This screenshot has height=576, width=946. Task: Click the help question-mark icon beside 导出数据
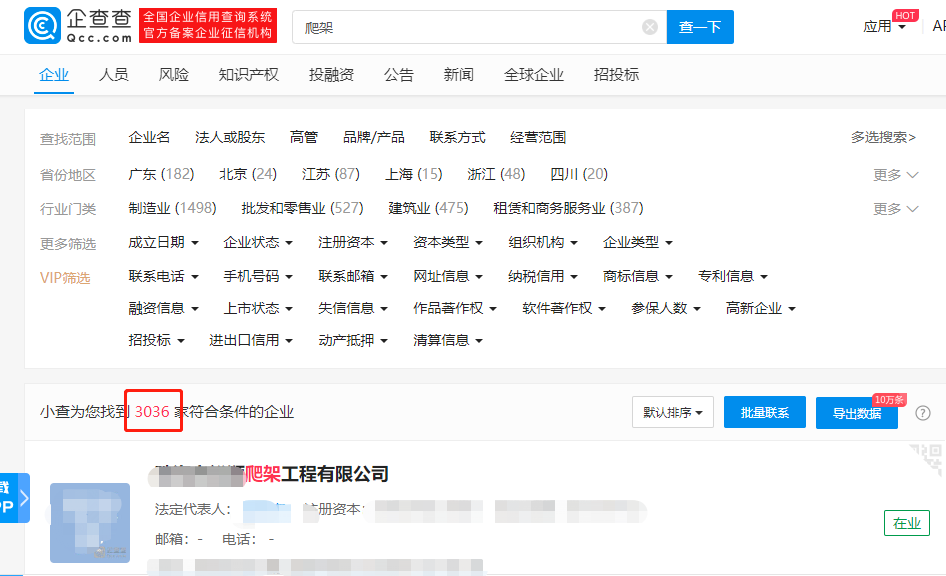[922, 412]
